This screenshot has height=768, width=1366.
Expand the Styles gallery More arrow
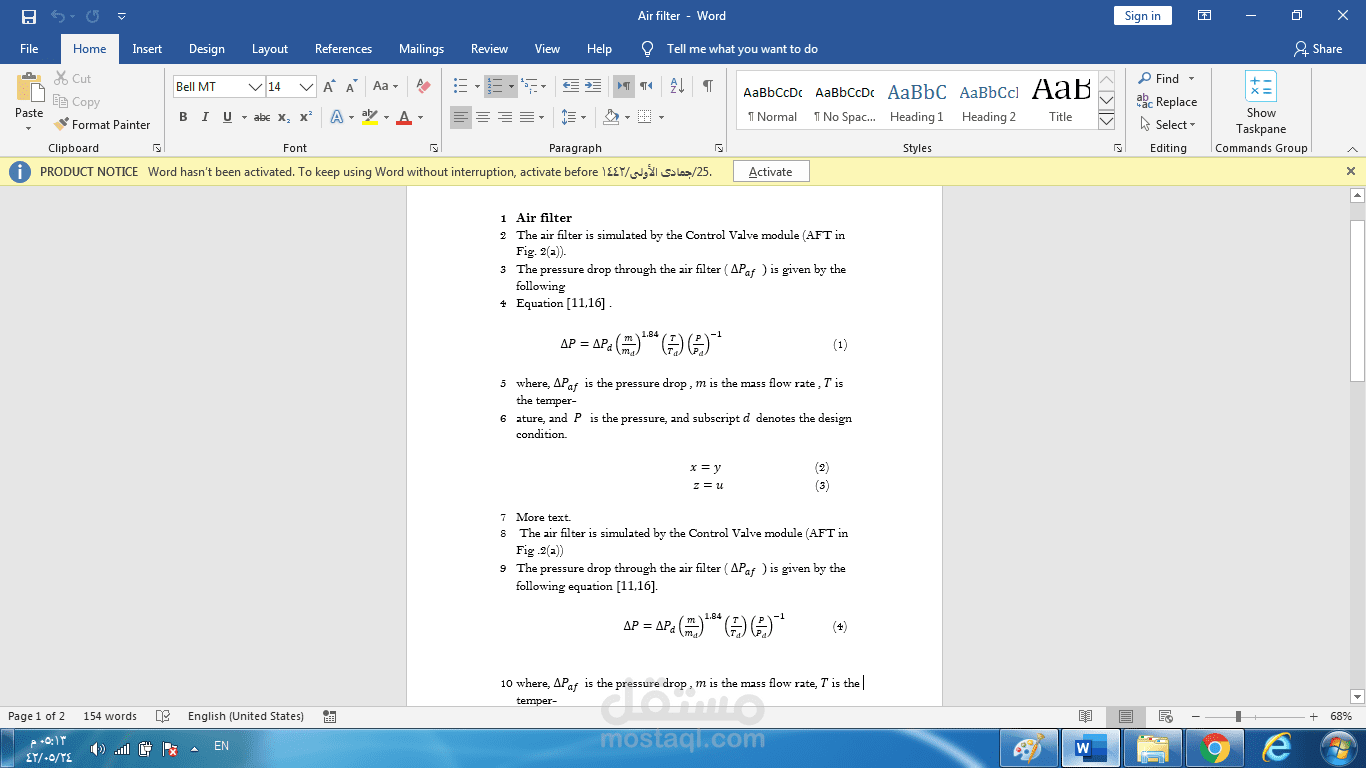coord(1106,121)
